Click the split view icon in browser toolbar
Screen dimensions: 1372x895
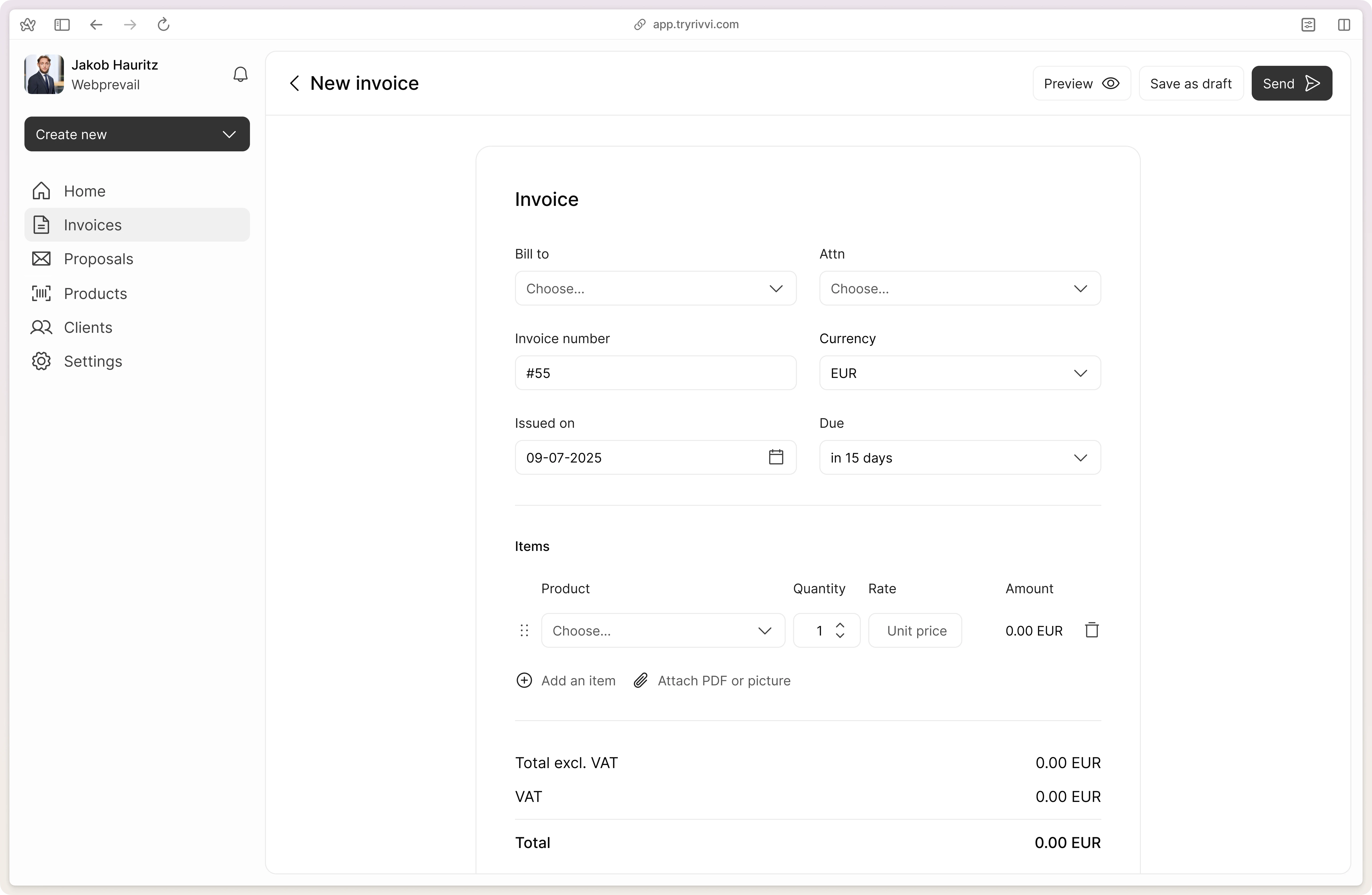coord(1344,25)
